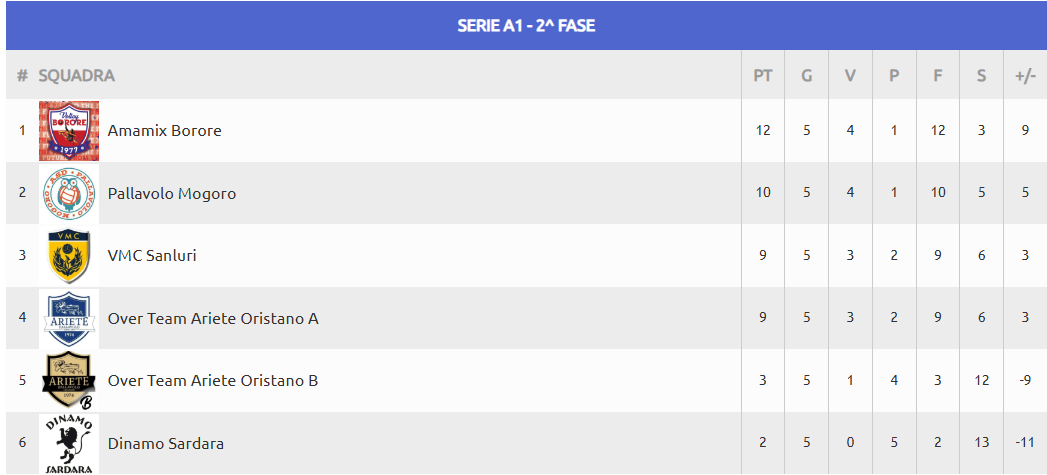Click the Pallavolo Mogoro owl logo
The width and height of the screenshot is (1047, 475).
click(69, 194)
